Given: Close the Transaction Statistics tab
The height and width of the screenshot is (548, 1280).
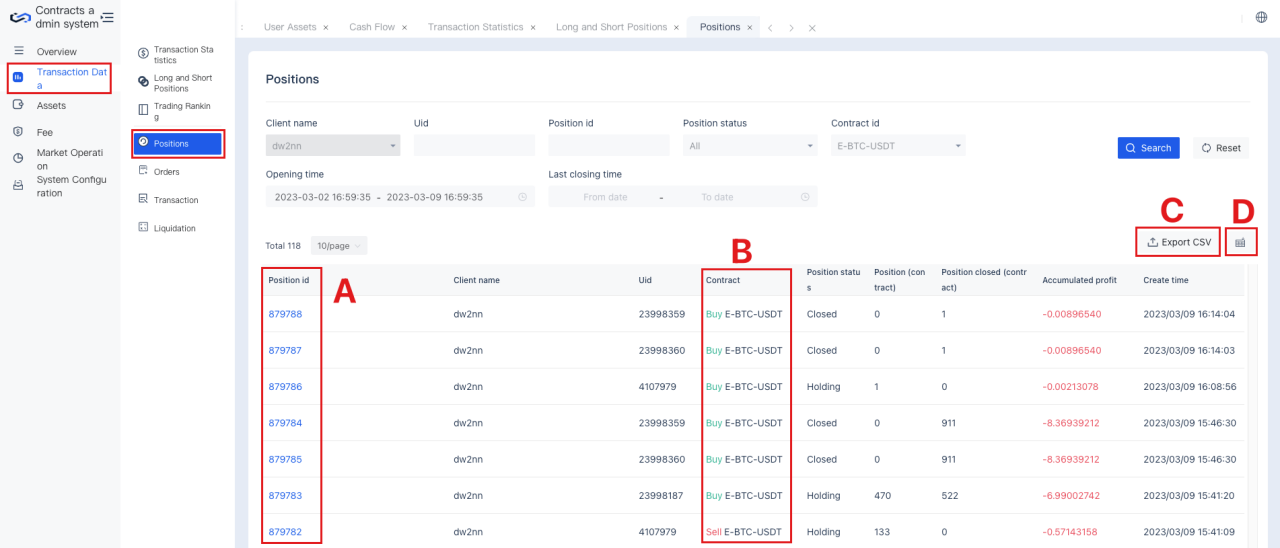Looking at the screenshot, I should (x=532, y=28).
